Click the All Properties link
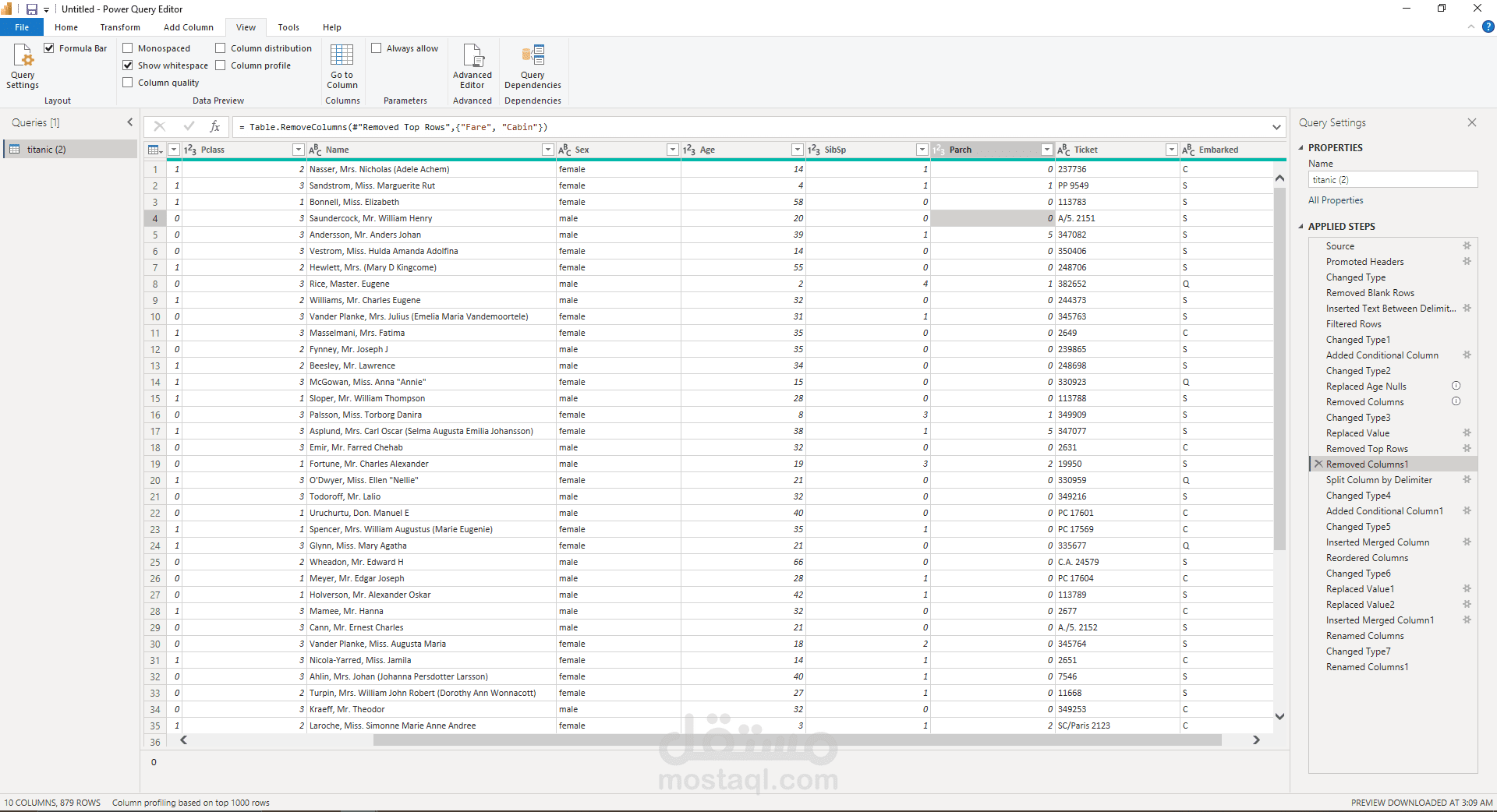This screenshot has width=1497, height=812. pyautogui.click(x=1336, y=200)
